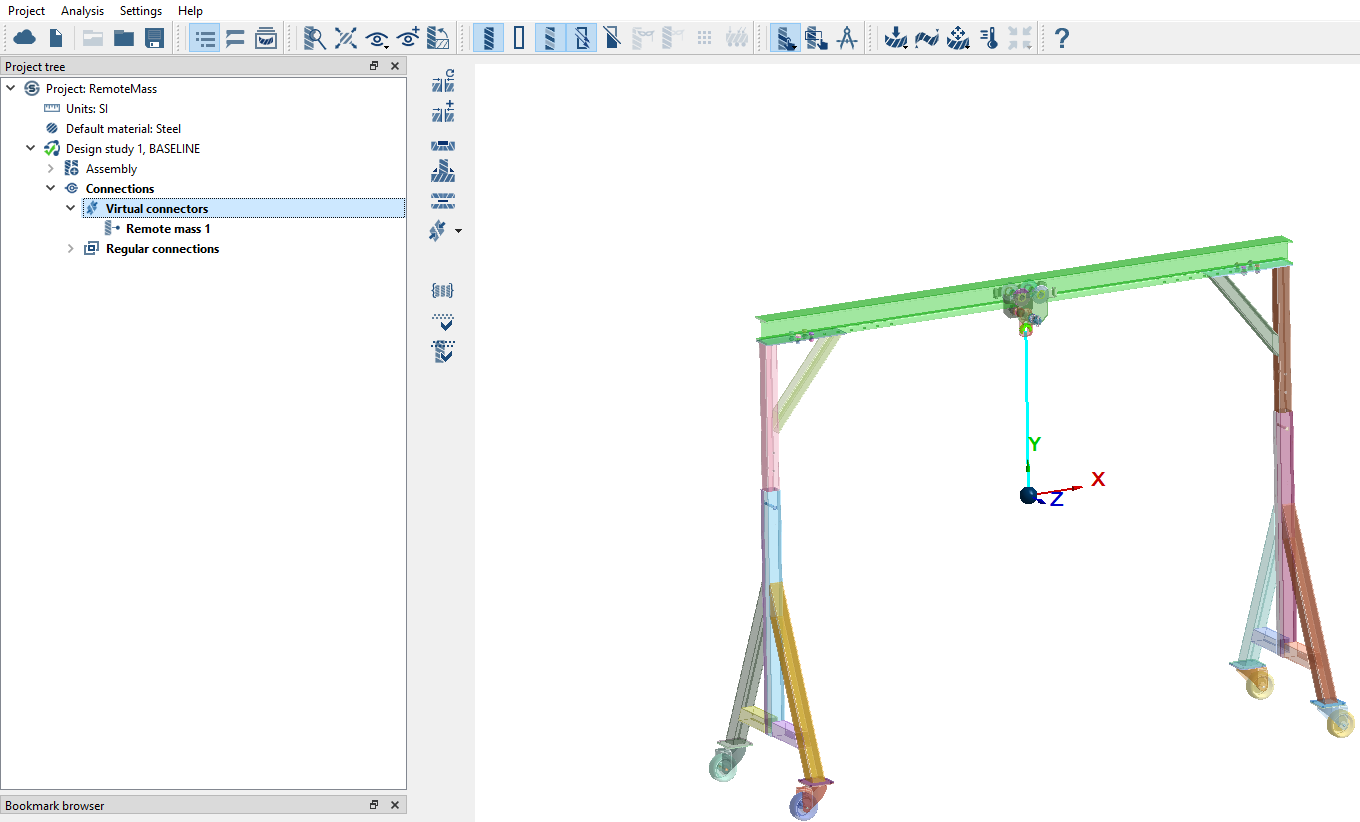This screenshot has height=822, width=1360.
Task: Click the magnifier zoom icon
Action: (315, 38)
